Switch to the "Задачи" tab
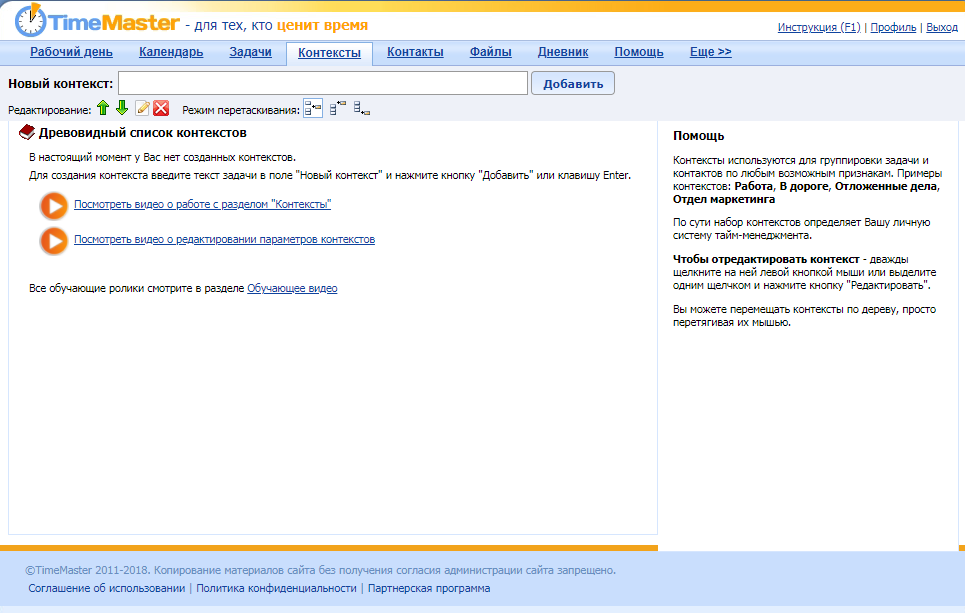The width and height of the screenshot is (965, 613). pos(250,52)
